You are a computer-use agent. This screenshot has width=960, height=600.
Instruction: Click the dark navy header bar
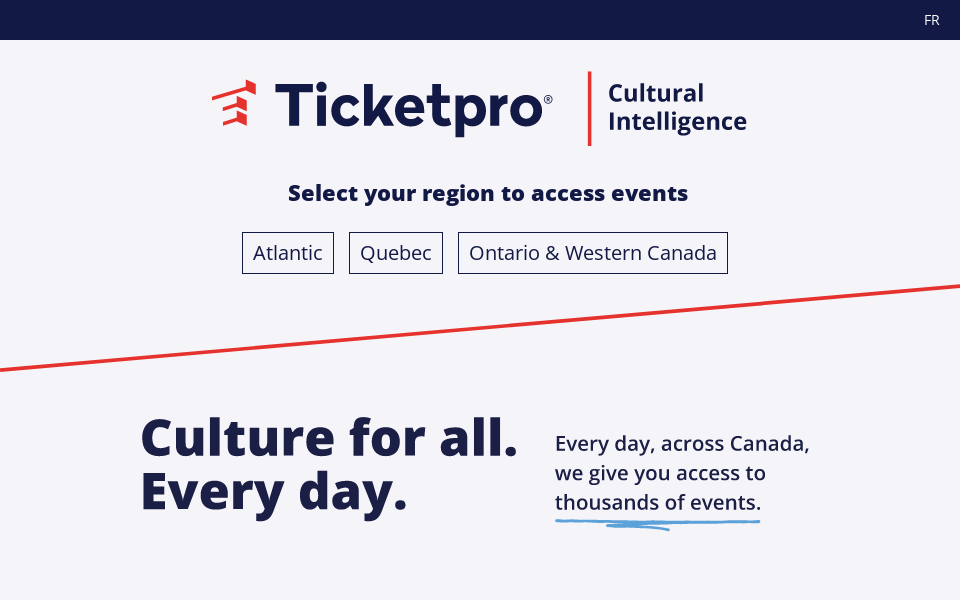click(480, 19)
